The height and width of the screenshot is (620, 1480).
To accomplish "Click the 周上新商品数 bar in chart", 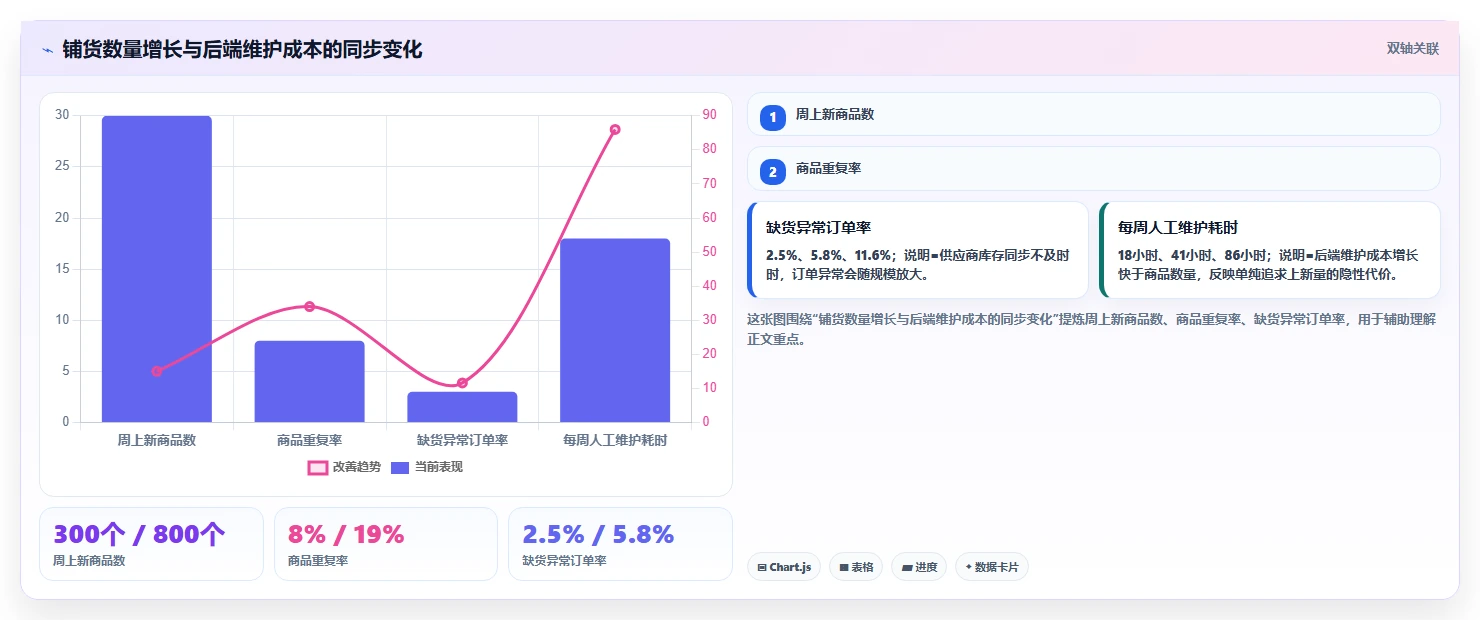I will 157,269.
